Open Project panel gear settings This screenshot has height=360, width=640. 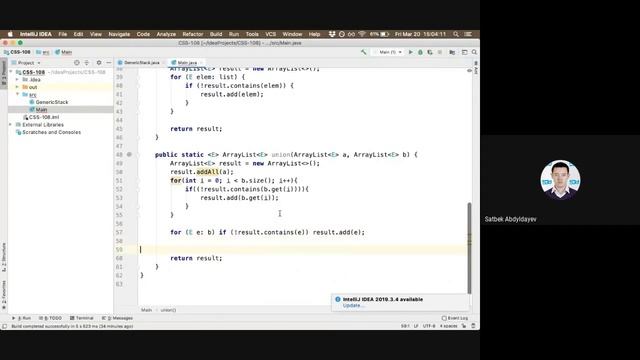(x=99, y=63)
